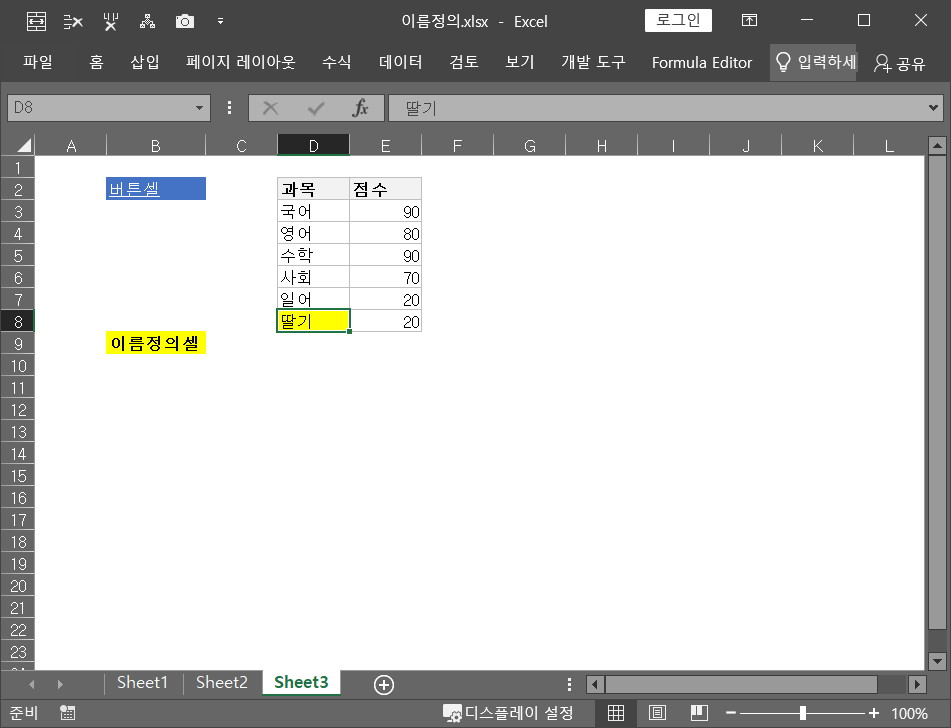
Task: Click the cancel X icon in formula bar
Action: tap(271, 109)
